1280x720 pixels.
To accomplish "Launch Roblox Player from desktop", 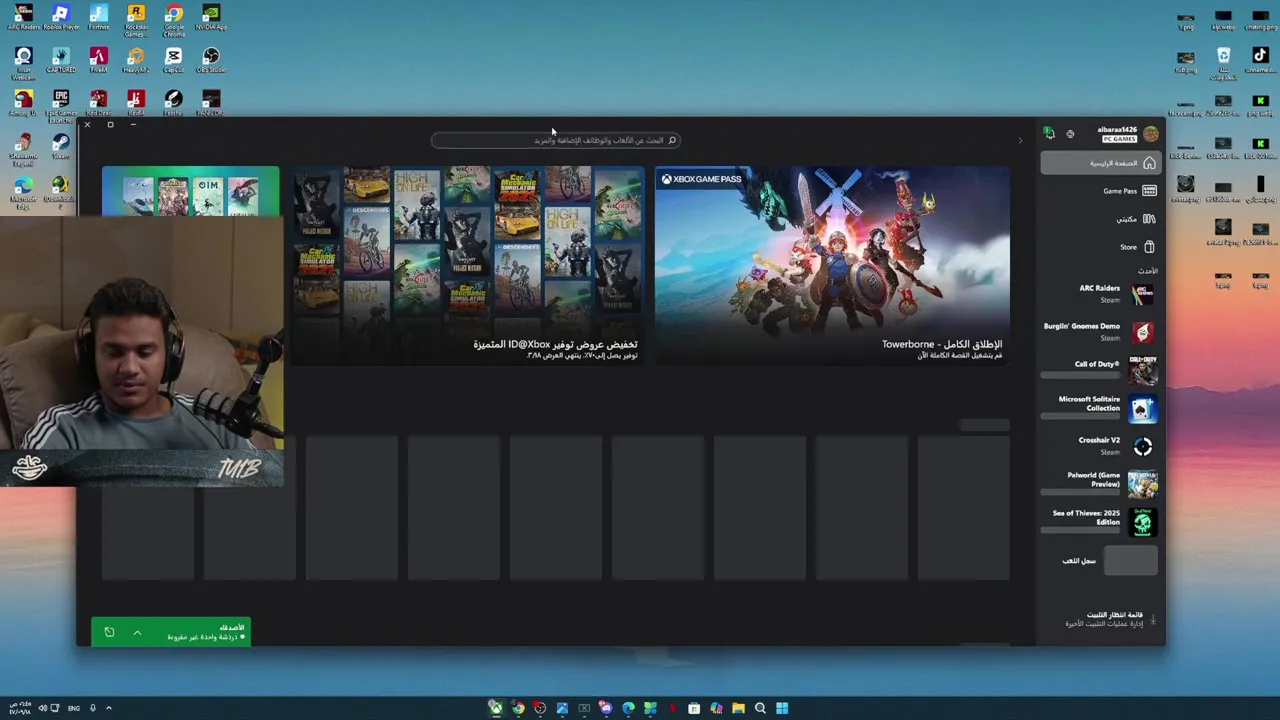I will (x=61, y=17).
